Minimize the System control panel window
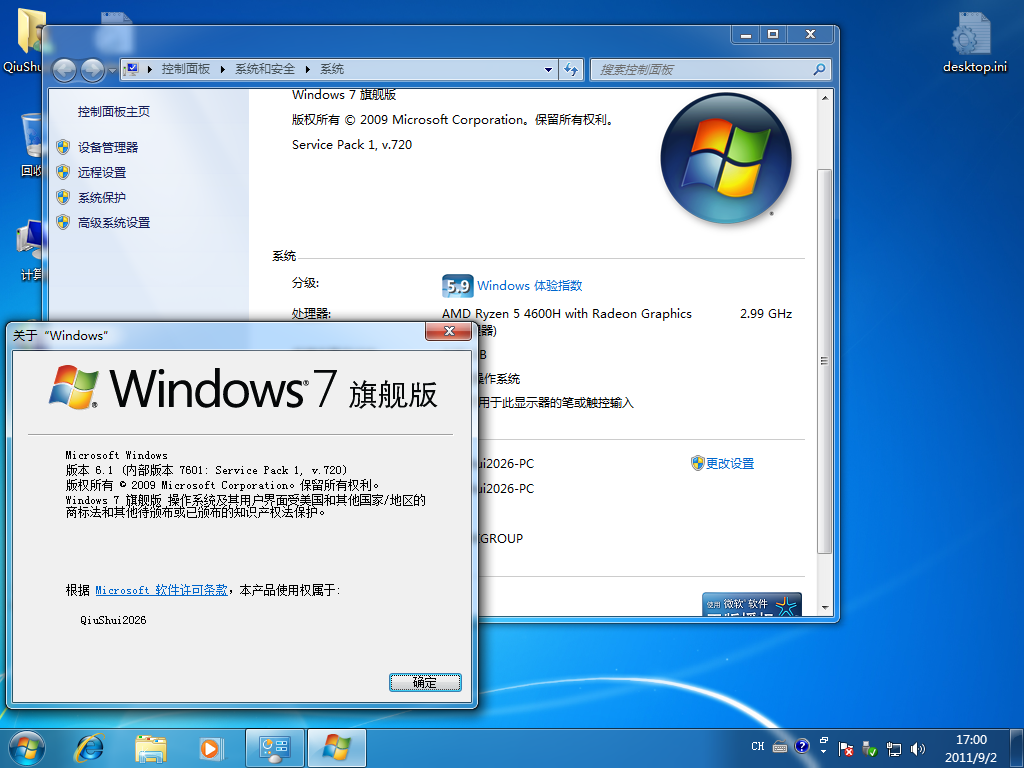Screen dimensions: 1024x768 coord(745,34)
